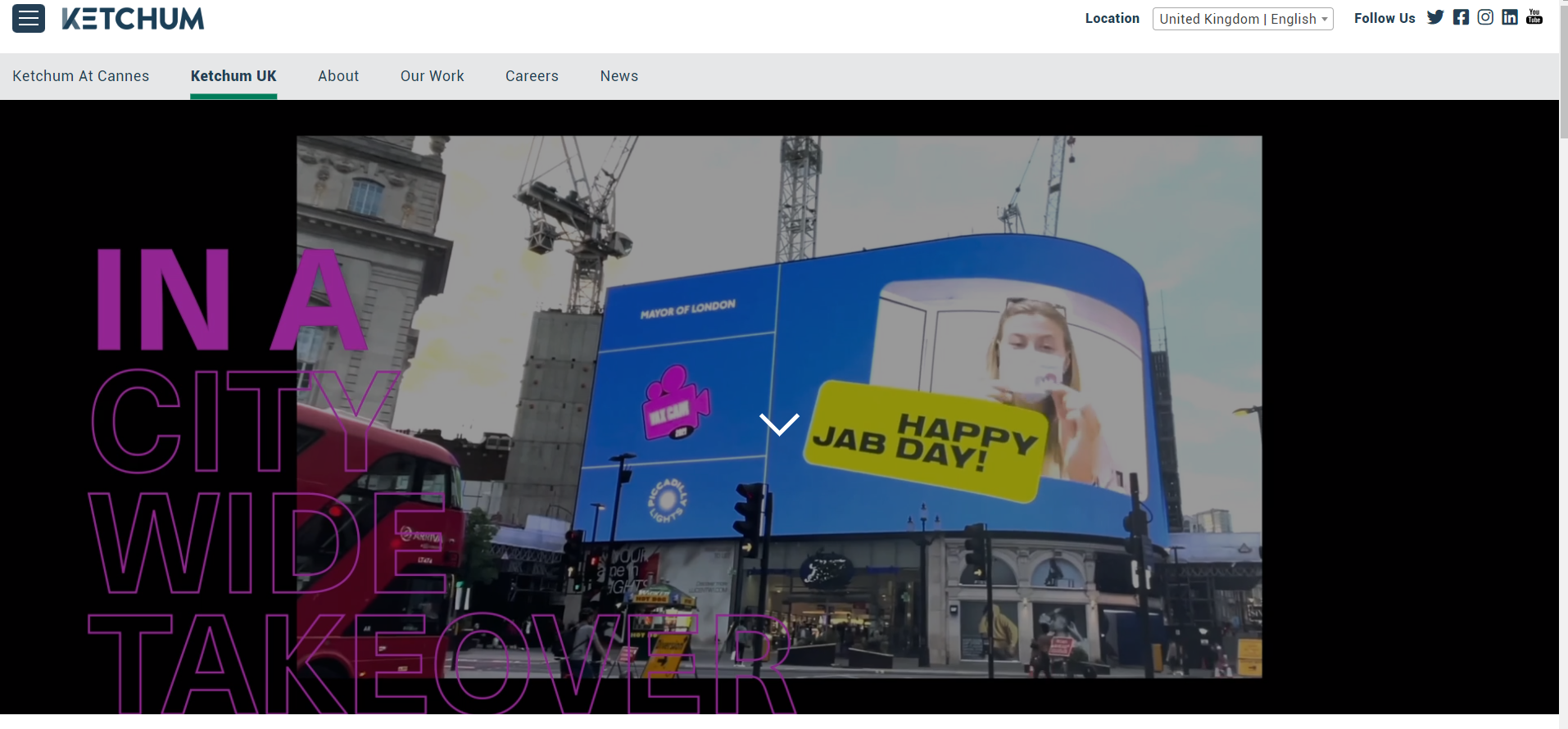Select the Ketchum UK tab
This screenshot has width=1568, height=729.
pos(233,76)
